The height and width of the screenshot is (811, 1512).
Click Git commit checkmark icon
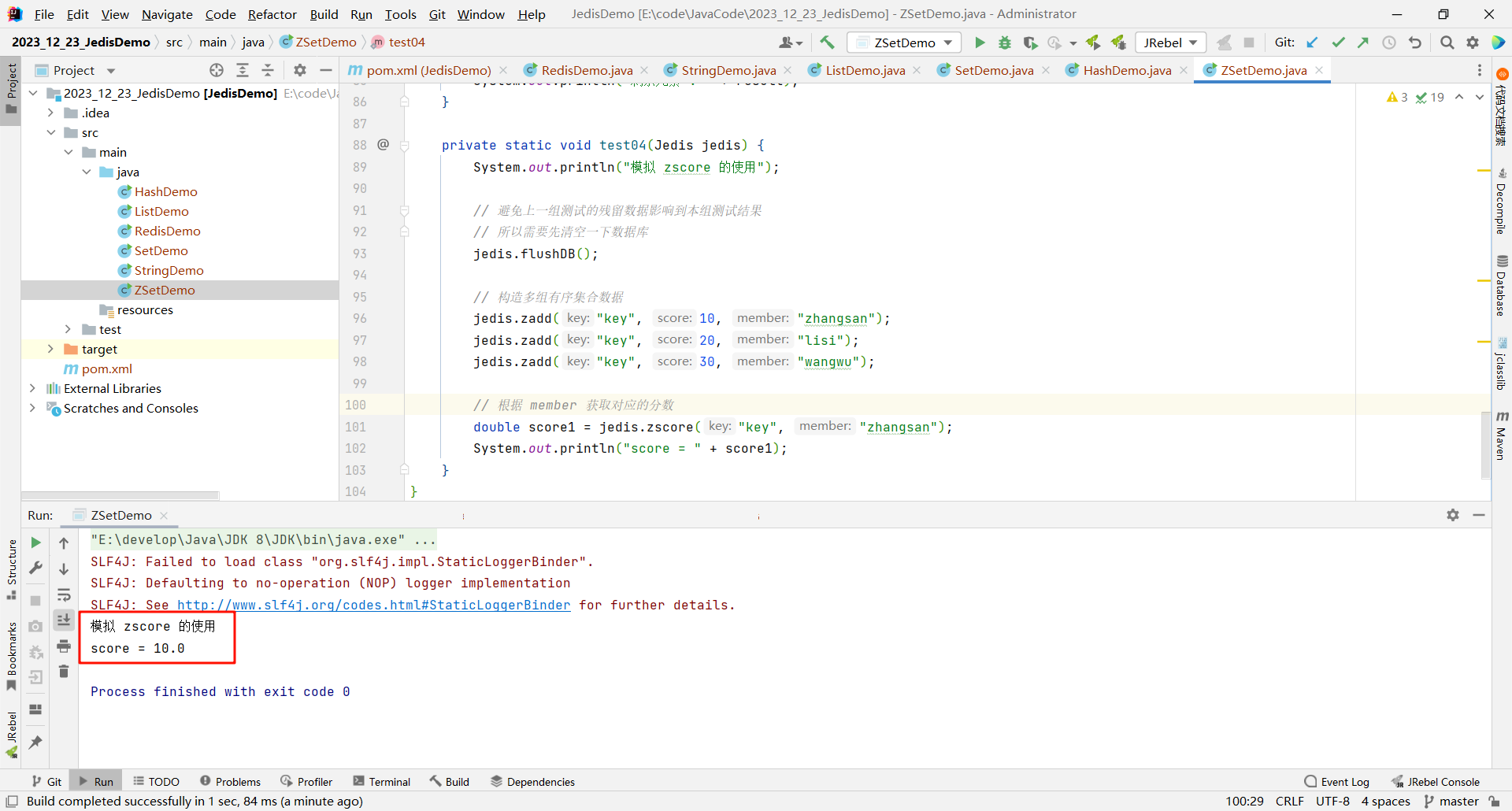pyautogui.click(x=1338, y=43)
